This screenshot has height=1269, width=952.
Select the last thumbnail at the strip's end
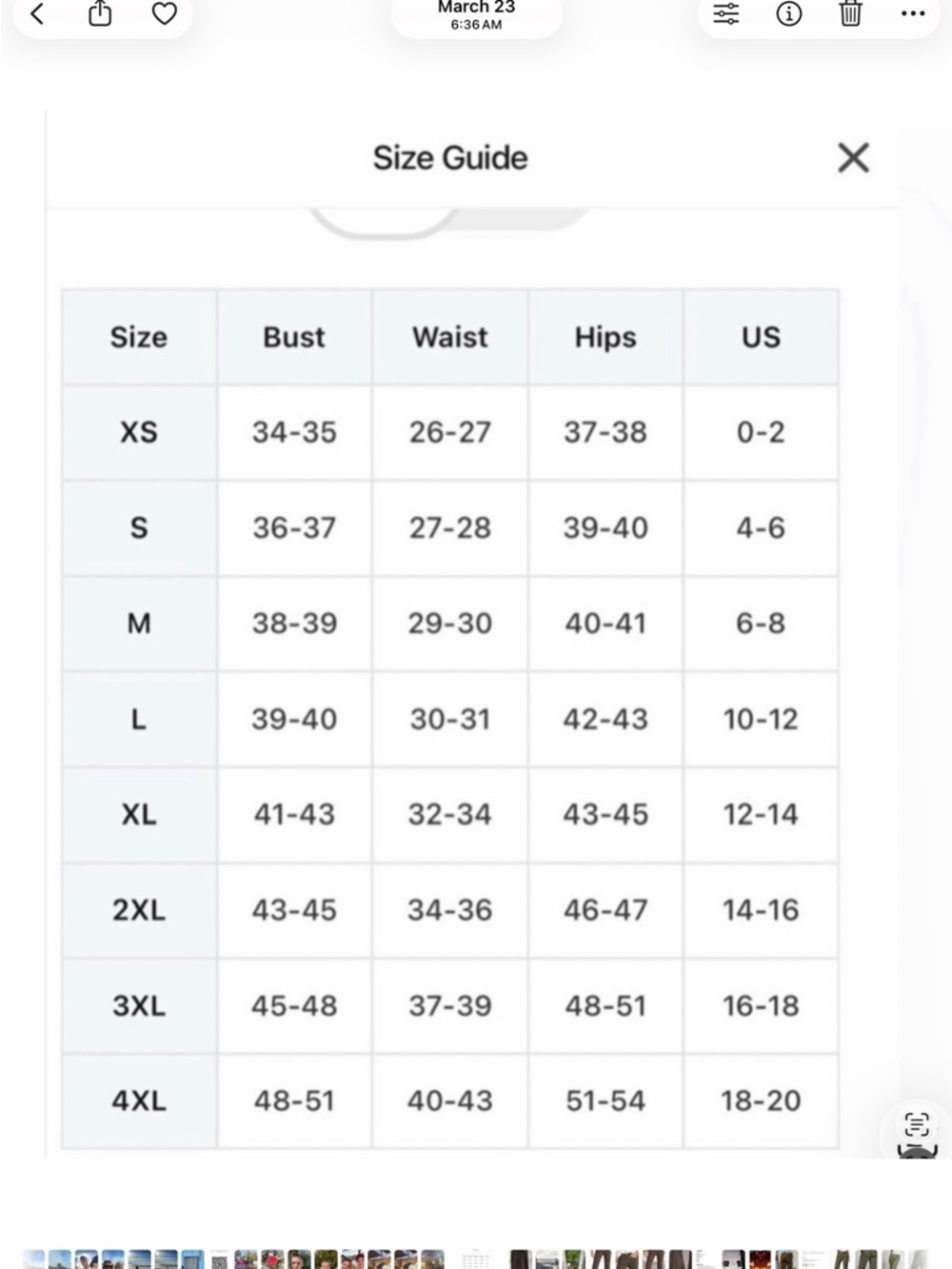[x=918, y=1259]
